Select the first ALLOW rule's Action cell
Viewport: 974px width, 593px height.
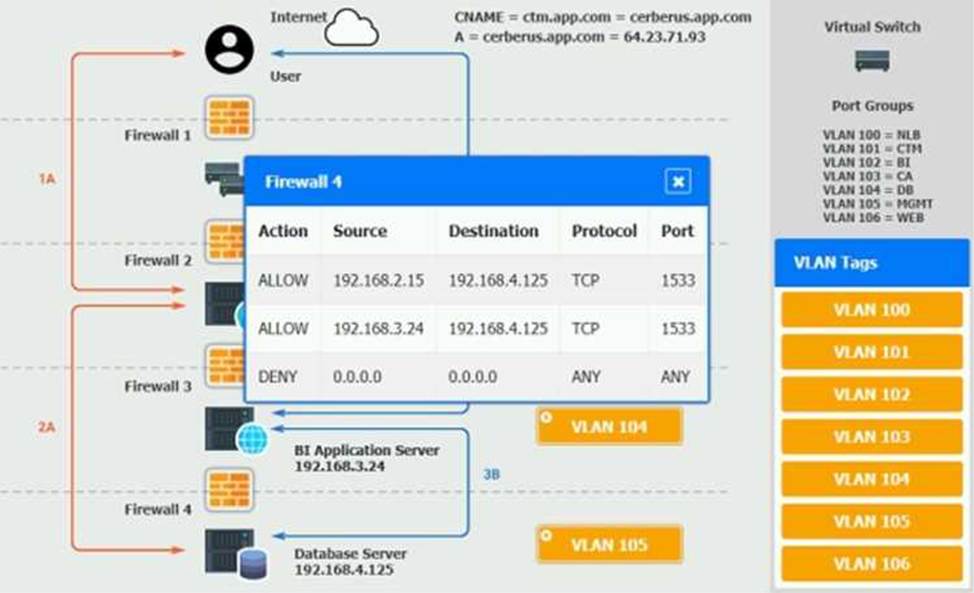click(x=283, y=281)
